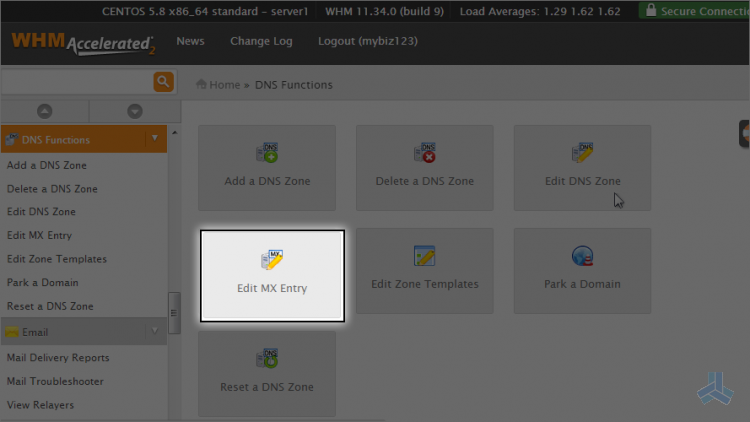Click Logout (mybiz123)
The image size is (750, 422).
coord(368,41)
